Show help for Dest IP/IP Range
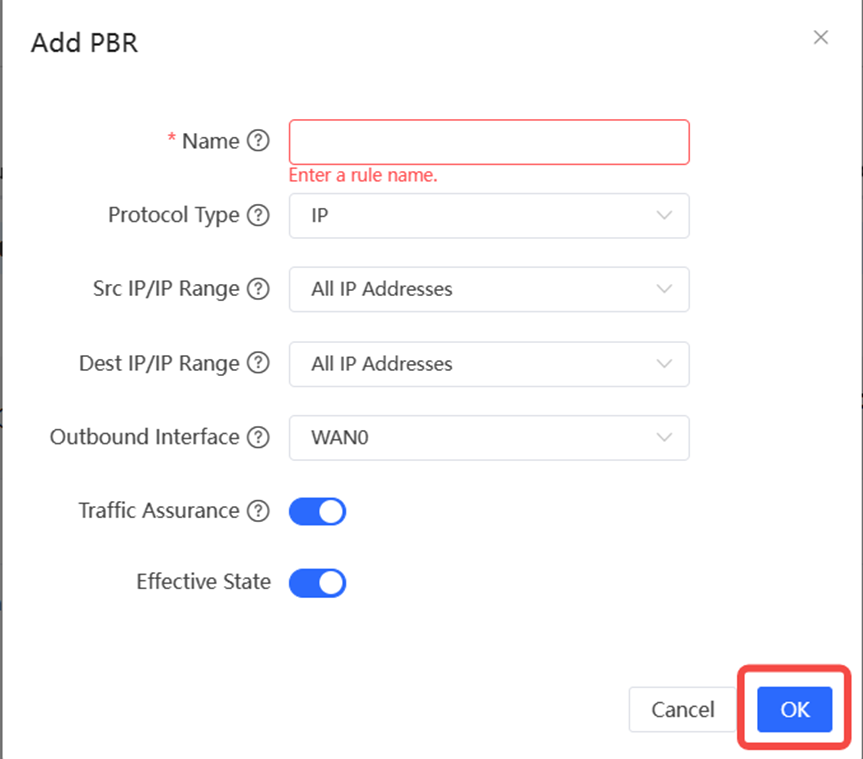Image resolution: width=863 pixels, height=759 pixels. [259, 363]
